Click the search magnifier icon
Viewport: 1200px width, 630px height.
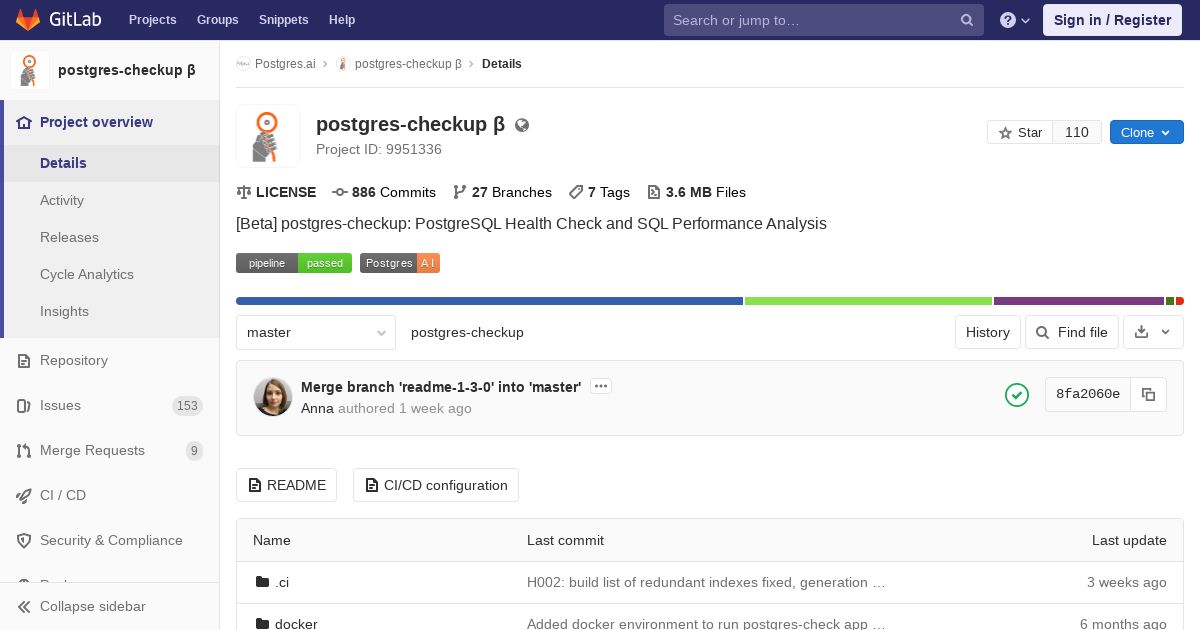click(967, 20)
